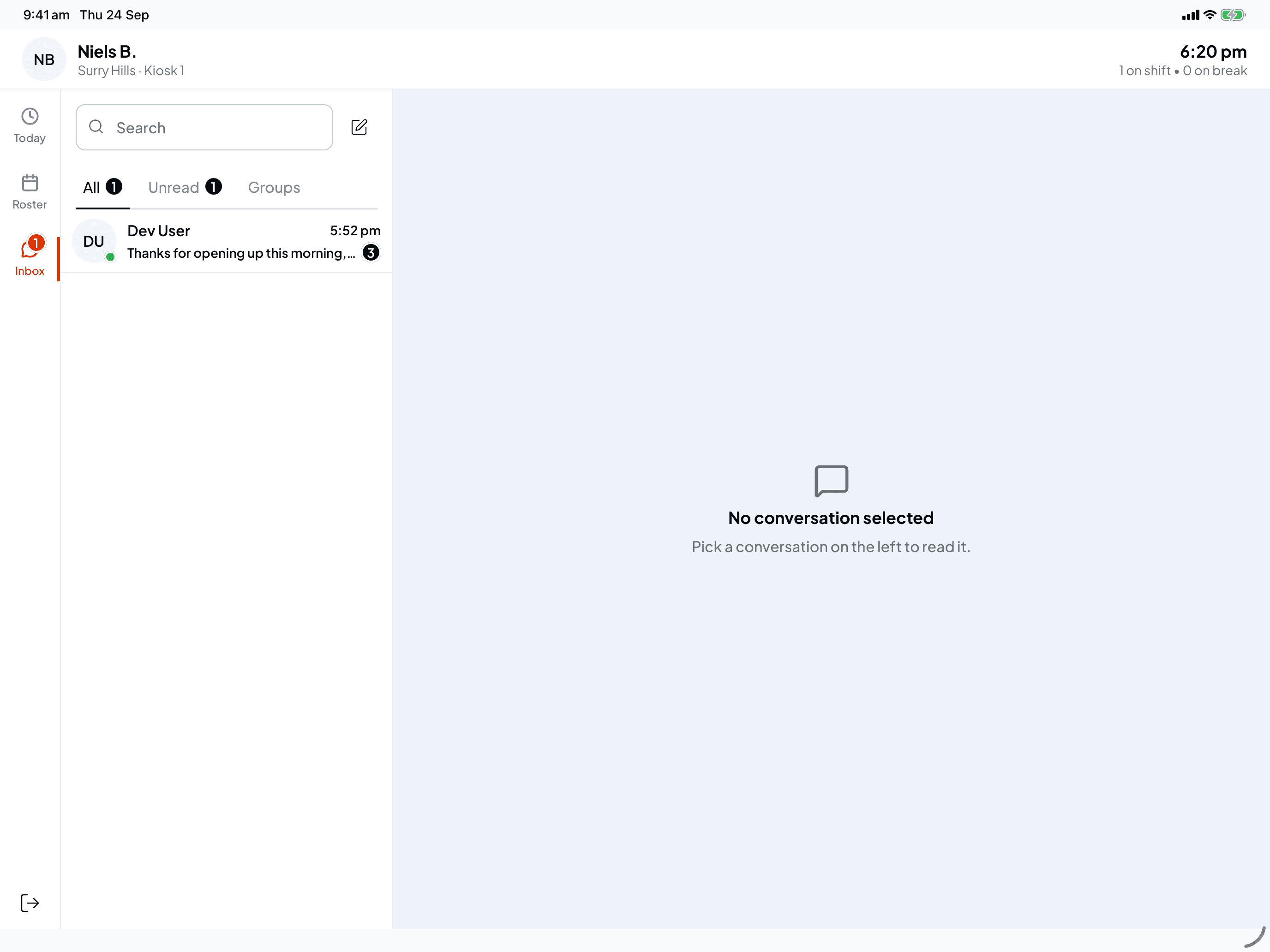Click the sign out icon at the sidebar bottom
The image size is (1270, 952).
30,903
